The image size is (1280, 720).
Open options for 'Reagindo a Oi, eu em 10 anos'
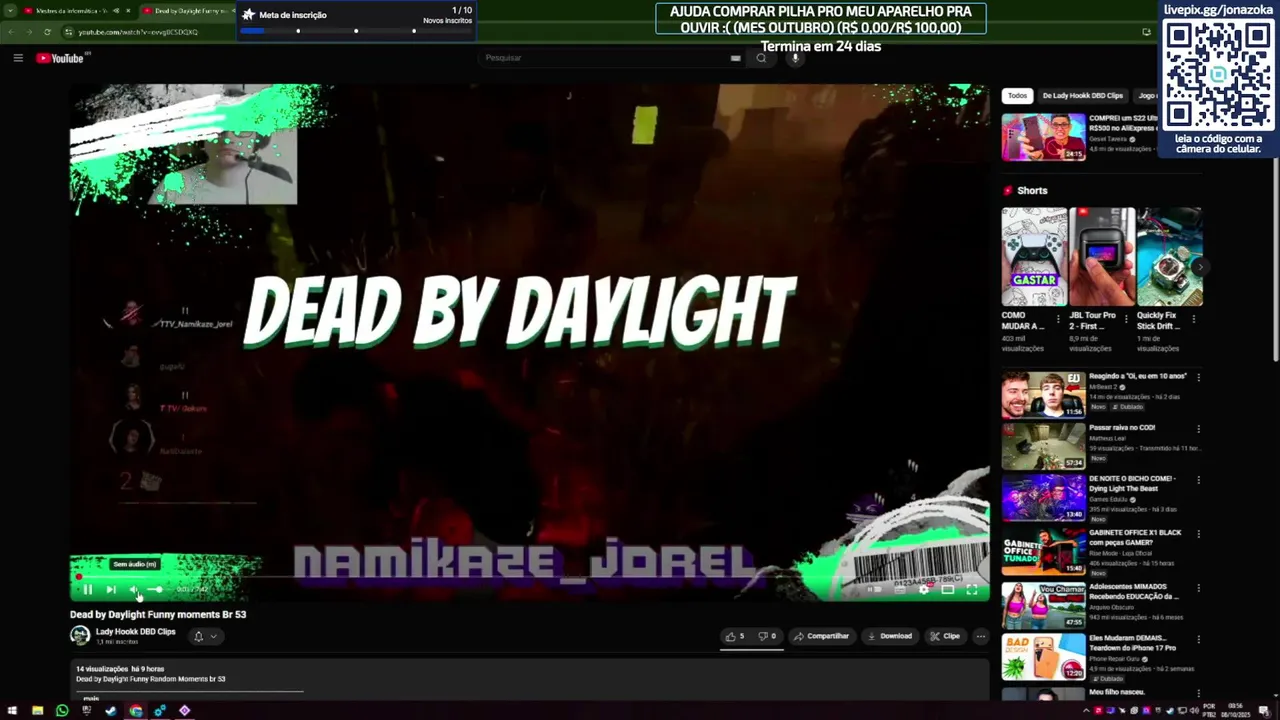coord(1198,378)
